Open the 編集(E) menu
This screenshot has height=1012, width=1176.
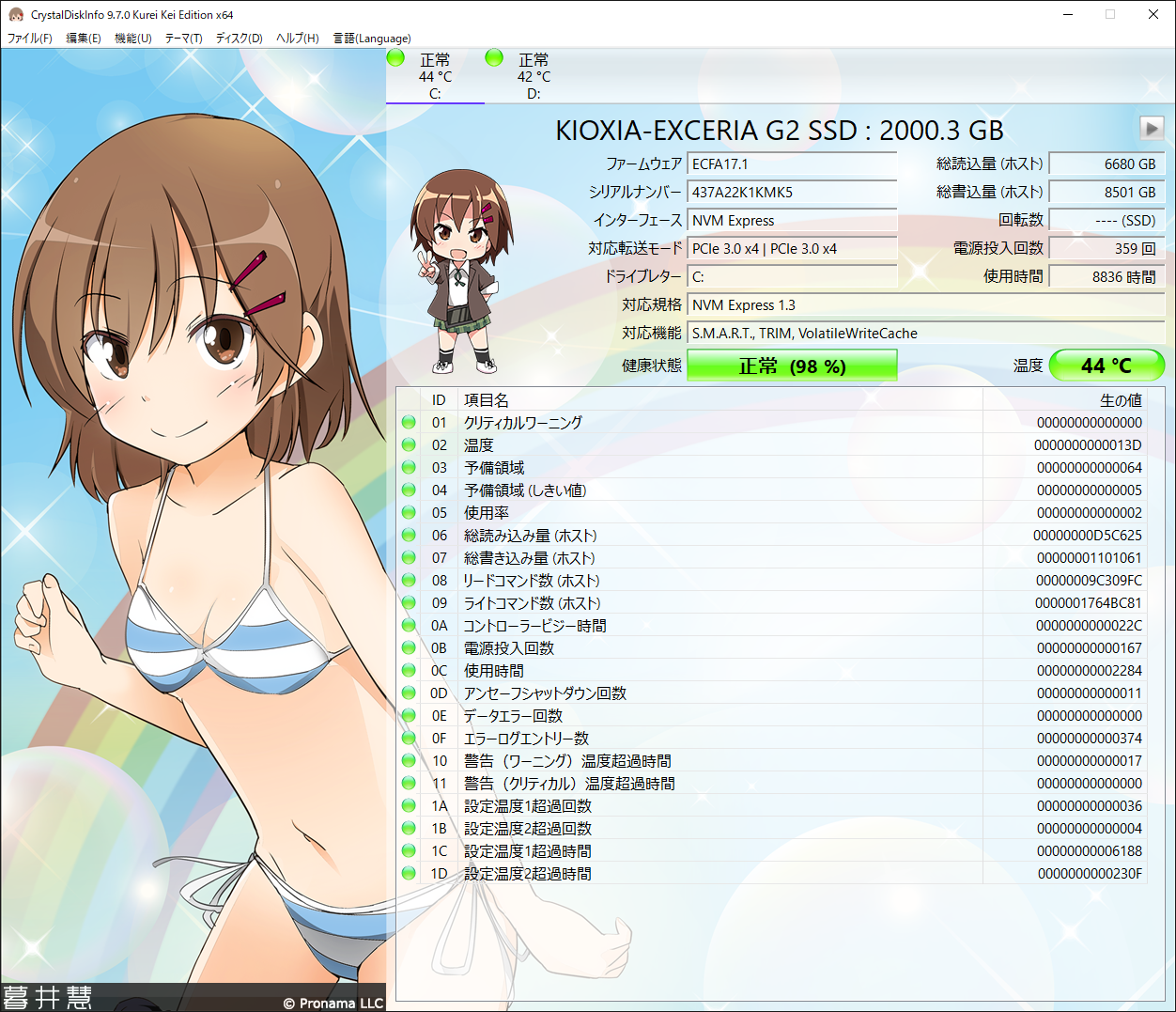point(83,39)
